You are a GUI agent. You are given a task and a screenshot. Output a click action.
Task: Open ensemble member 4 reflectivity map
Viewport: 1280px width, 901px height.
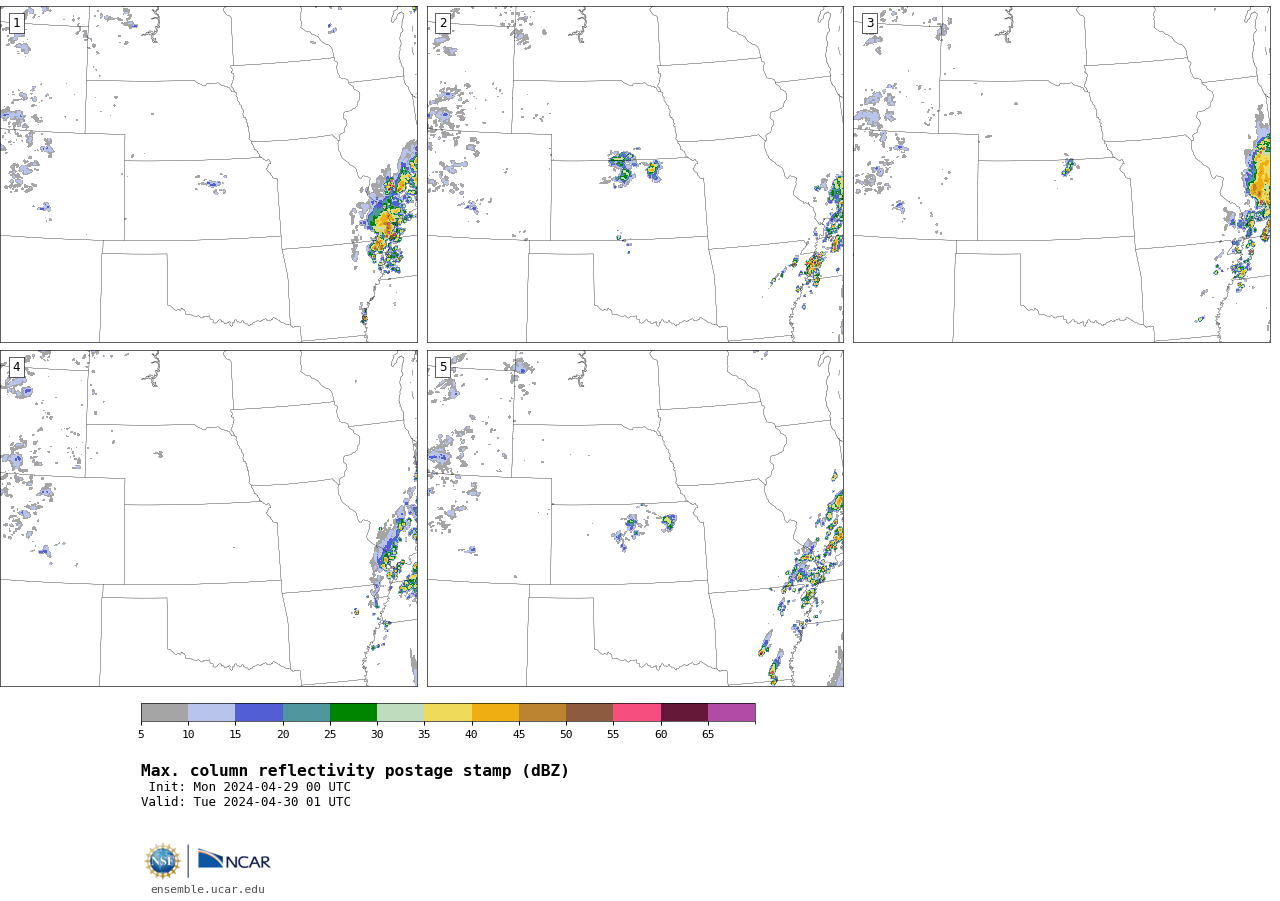coord(208,518)
